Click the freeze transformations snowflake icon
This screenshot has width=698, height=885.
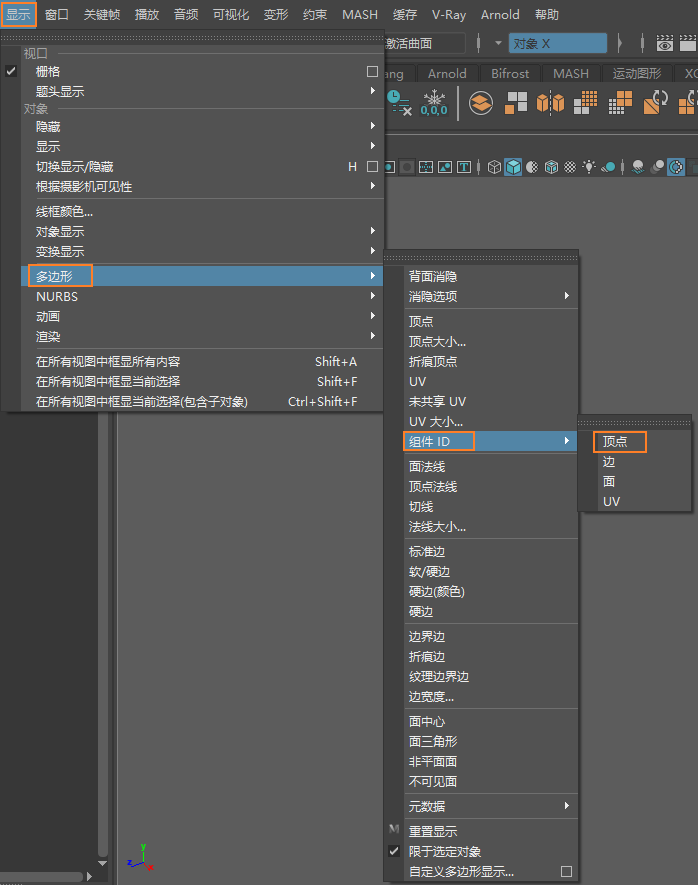click(x=434, y=103)
